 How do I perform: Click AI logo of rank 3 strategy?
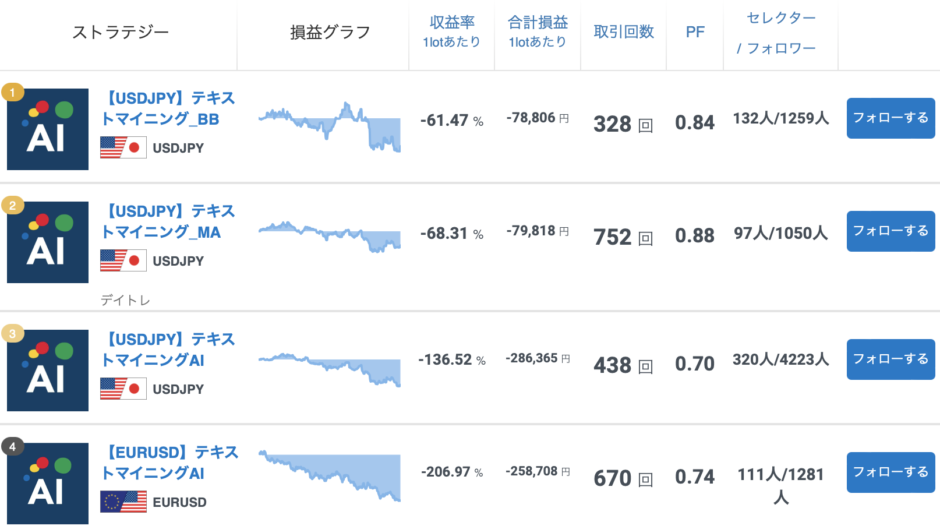pos(47,370)
